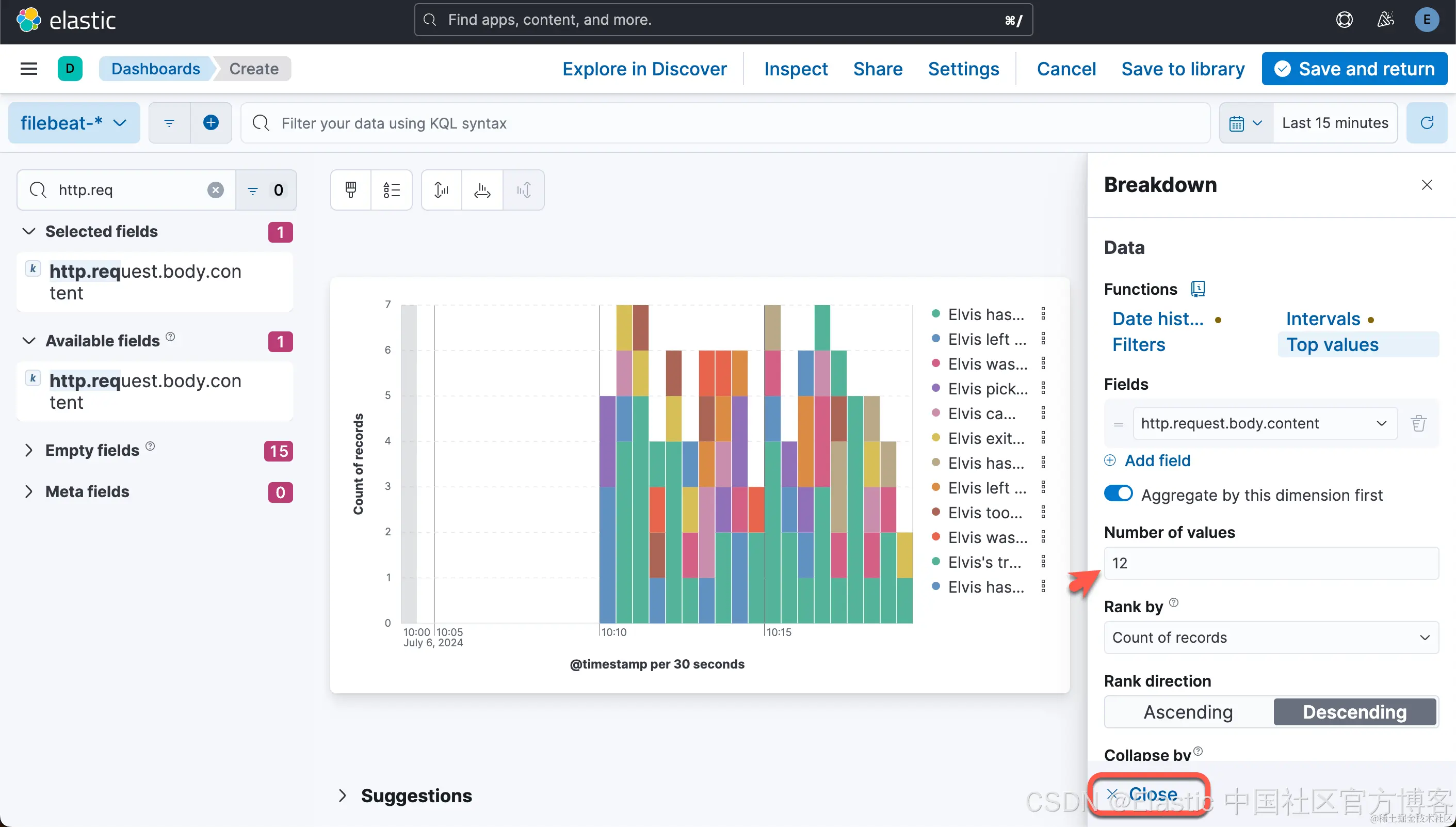Select the Top values function
The height and width of the screenshot is (827, 1456).
click(1332, 345)
